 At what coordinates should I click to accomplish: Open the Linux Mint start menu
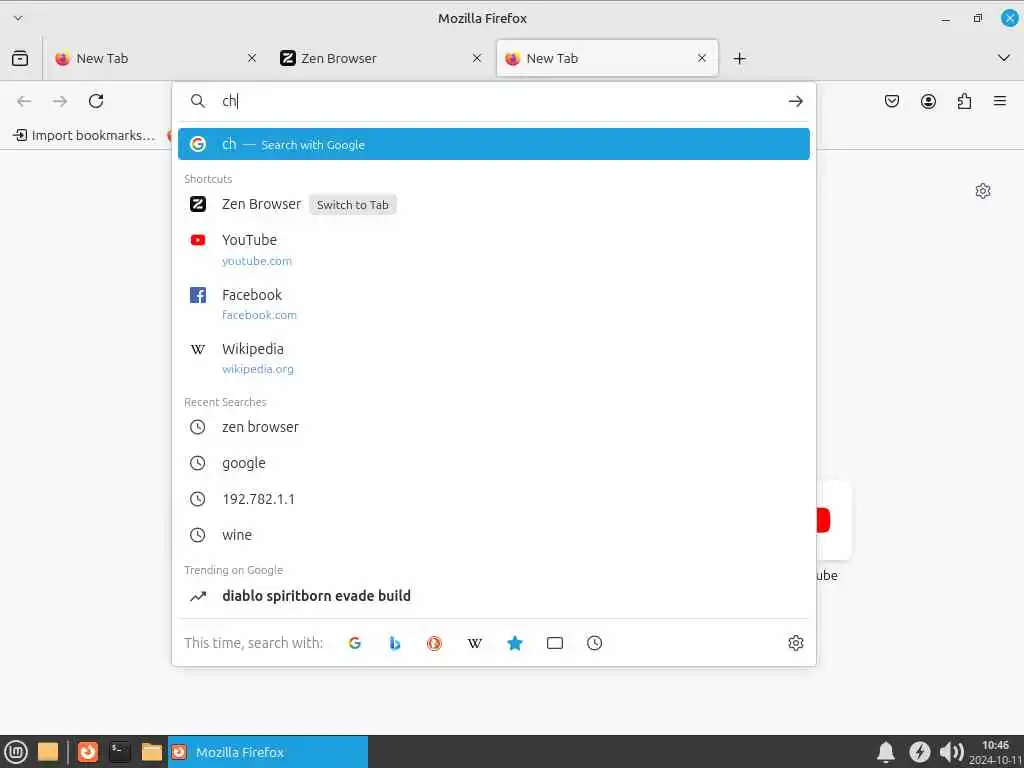pyautogui.click(x=16, y=752)
